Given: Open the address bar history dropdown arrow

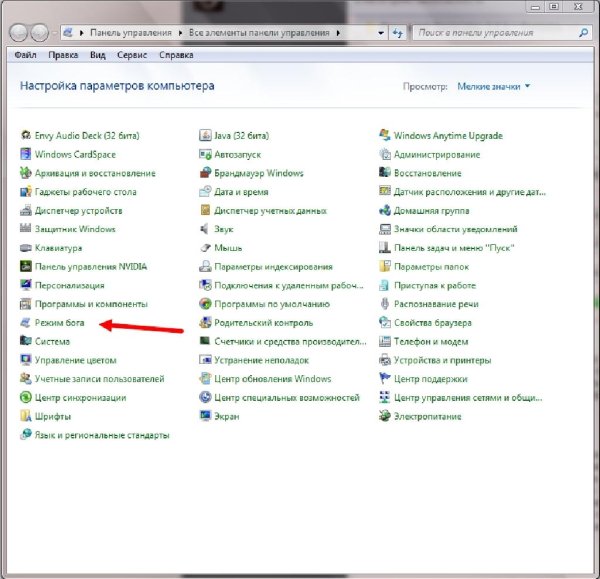Looking at the screenshot, I should tap(381, 33).
